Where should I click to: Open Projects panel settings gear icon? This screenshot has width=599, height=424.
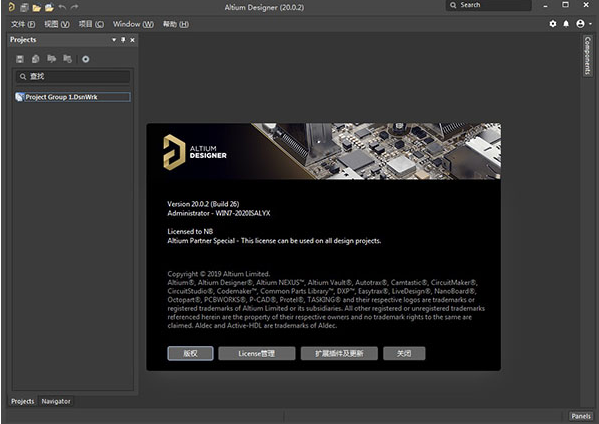coord(86,59)
